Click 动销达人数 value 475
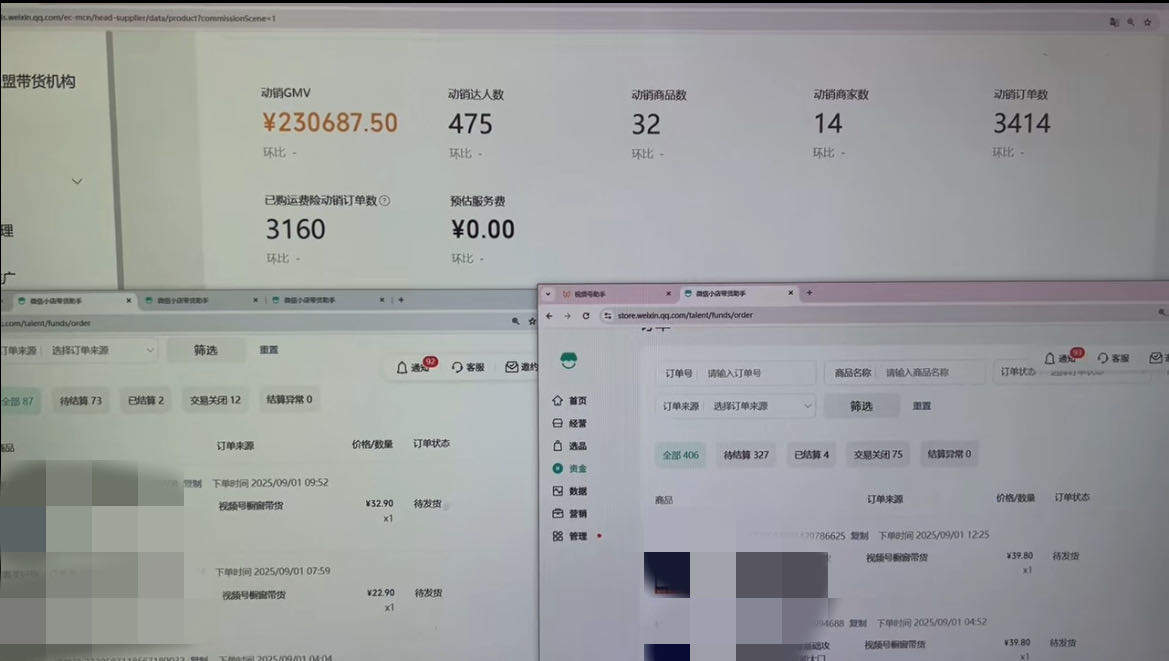This screenshot has height=661, width=1169. pyautogui.click(x=470, y=124)
